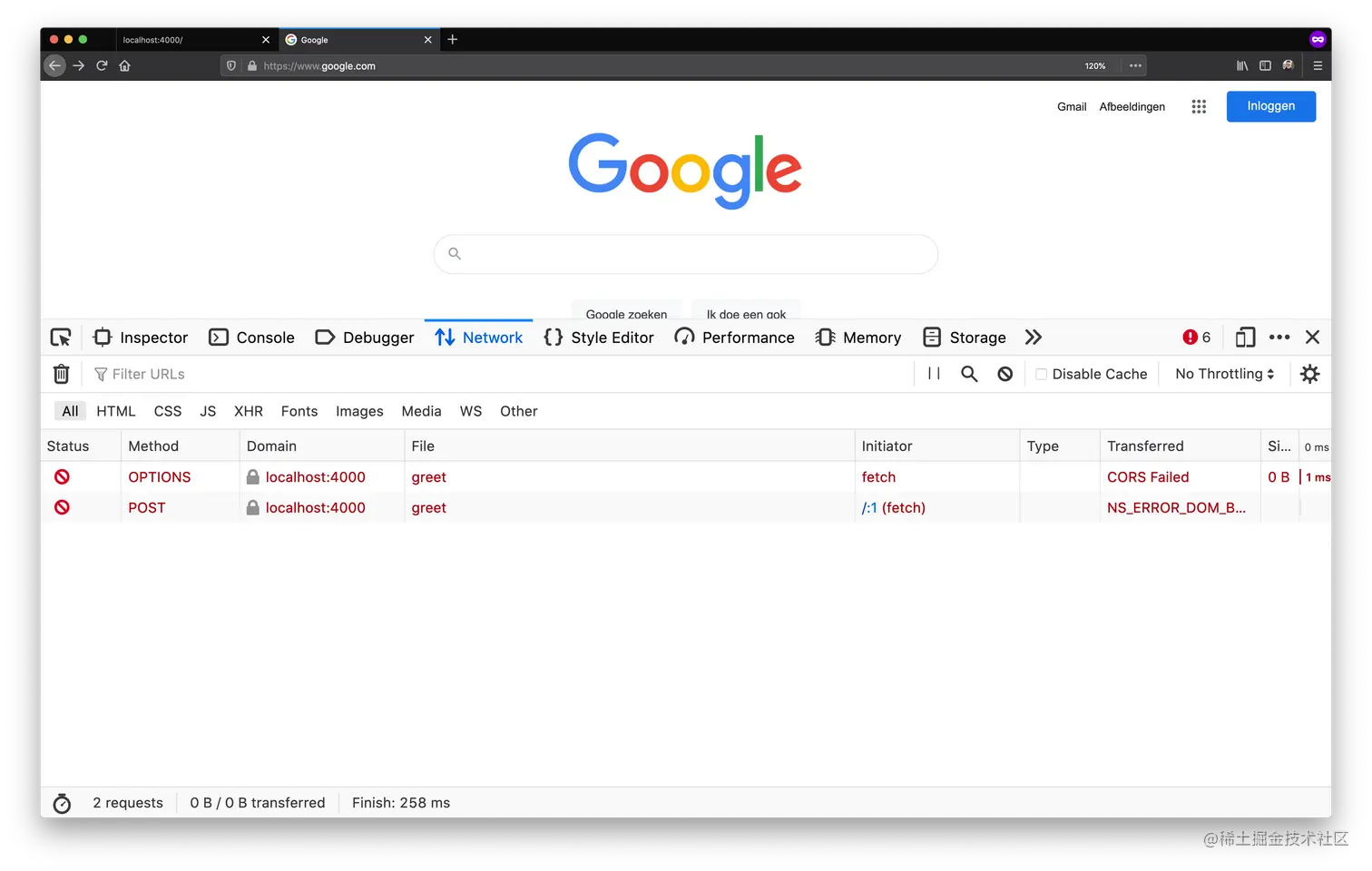This screenshot has height=871, width=1372.
Task: Open the library icon in toolbar
Action: pos(1242,65)
